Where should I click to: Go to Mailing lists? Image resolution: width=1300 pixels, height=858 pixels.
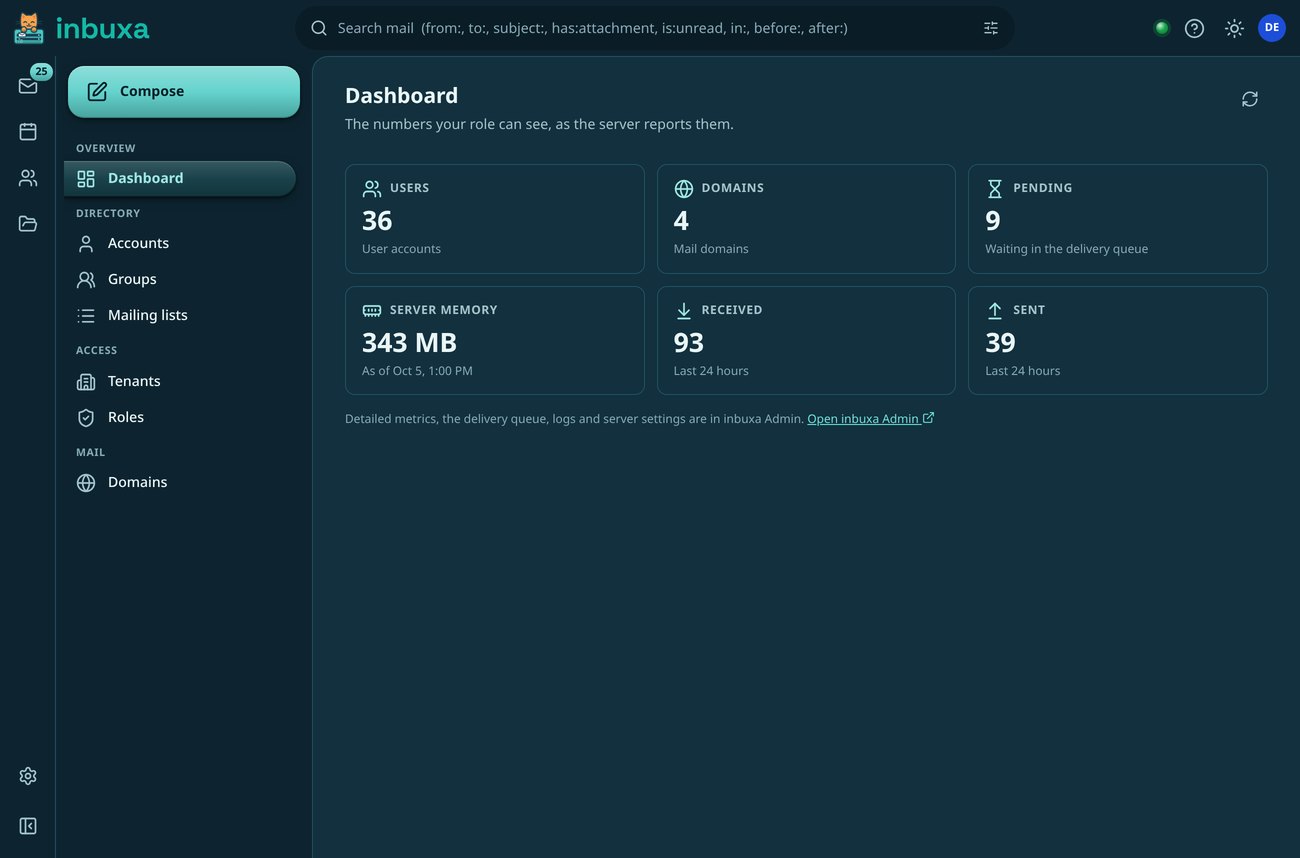pyautogui.click(x=180, y=315)
